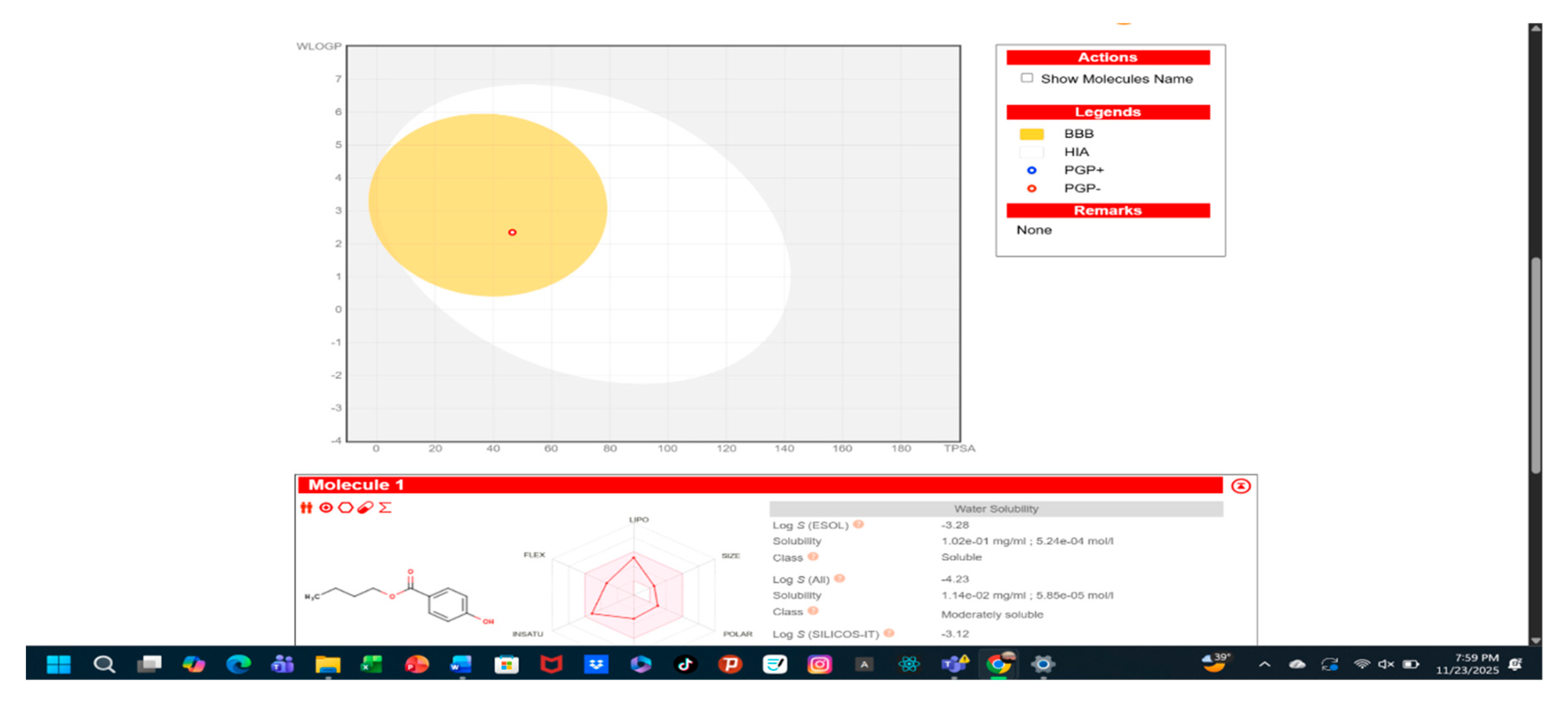Screen dimensions: 1568x713
Task: Click the red PGP- molecule point on plot
Action: [x=512, y=233]
